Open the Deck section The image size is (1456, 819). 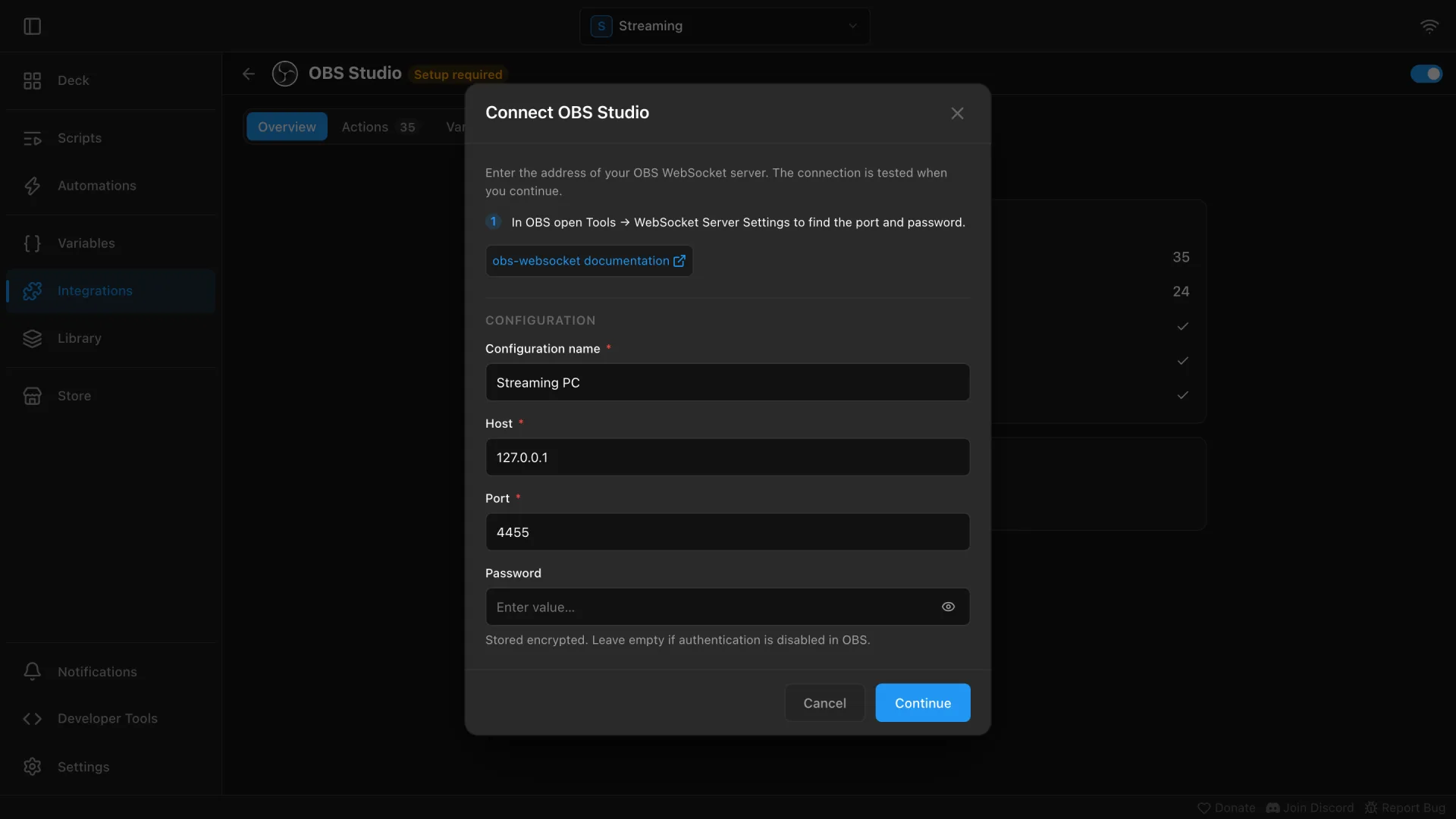click(x=111, y=80)
